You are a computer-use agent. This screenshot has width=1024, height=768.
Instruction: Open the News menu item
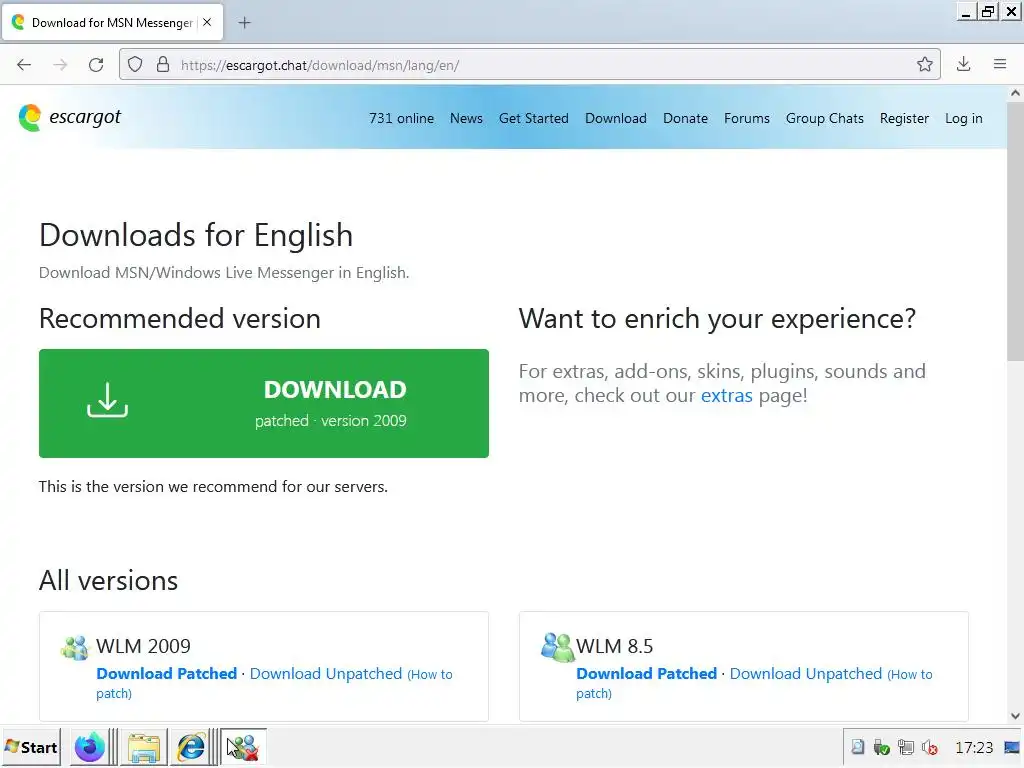pos(466,118)
